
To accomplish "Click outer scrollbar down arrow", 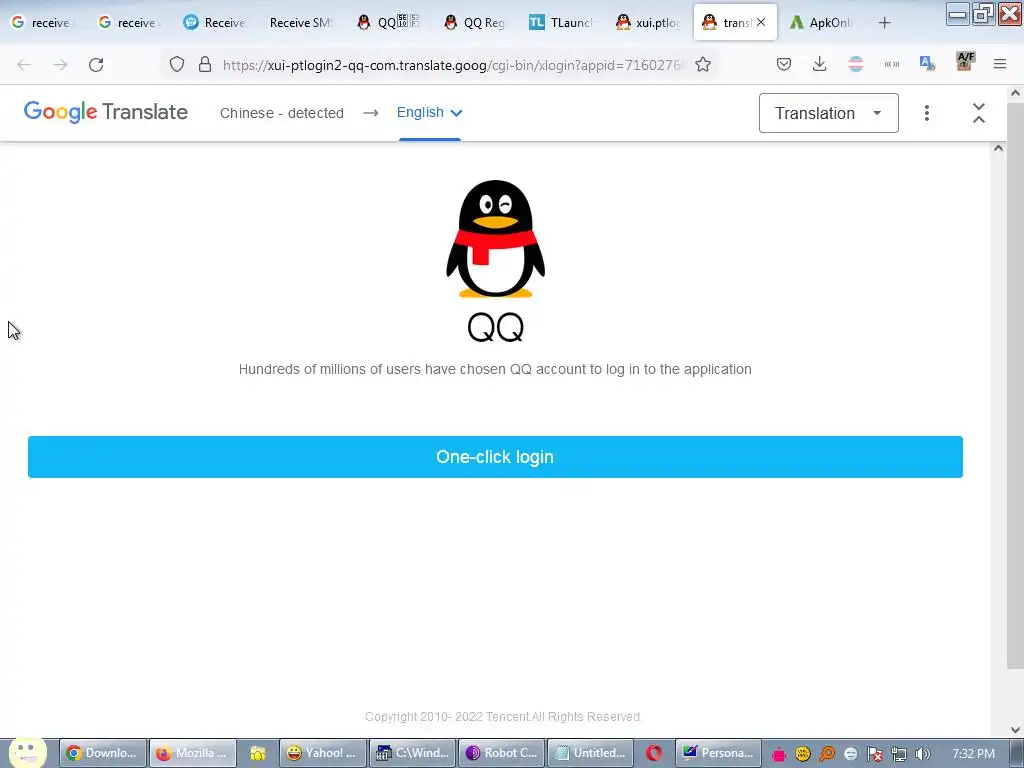I will coord(1015,729).
